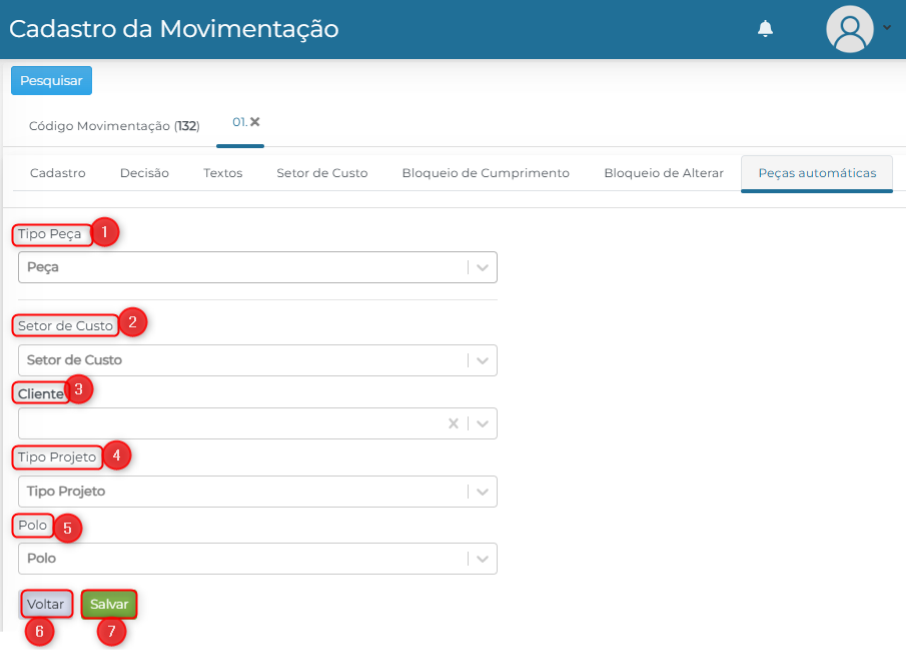Click the Tipo Peça field label

tap(49, 234)
